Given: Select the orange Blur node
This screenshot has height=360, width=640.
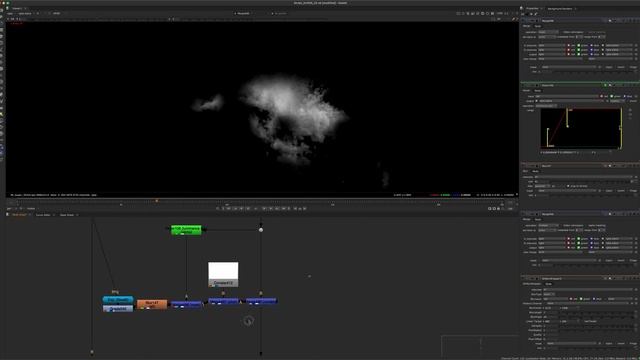Looking at the screenshot, I should tap(152, 304).
